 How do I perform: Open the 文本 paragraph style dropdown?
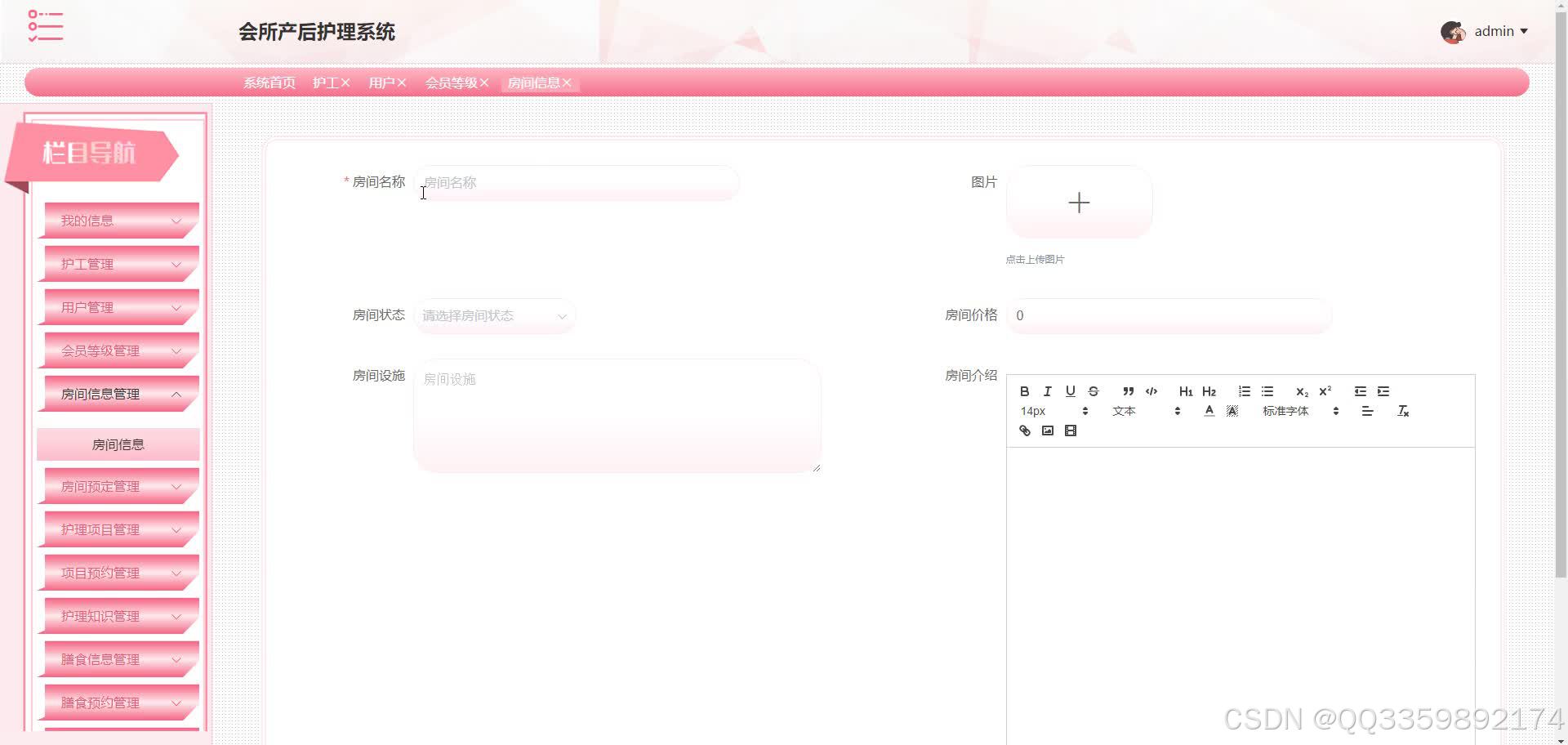pos(1146,411)
